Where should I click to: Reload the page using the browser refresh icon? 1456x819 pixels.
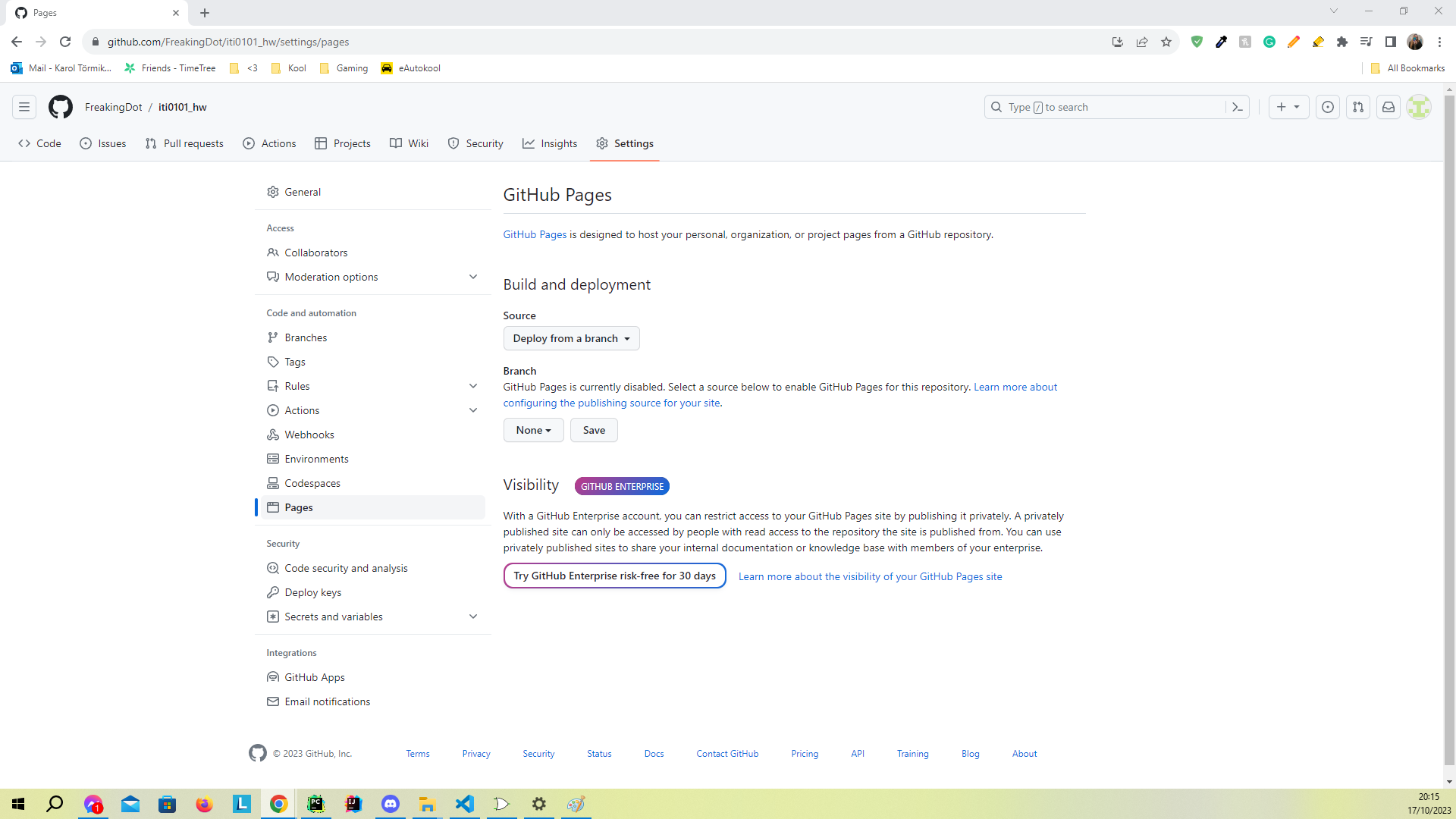coord(65,42)
